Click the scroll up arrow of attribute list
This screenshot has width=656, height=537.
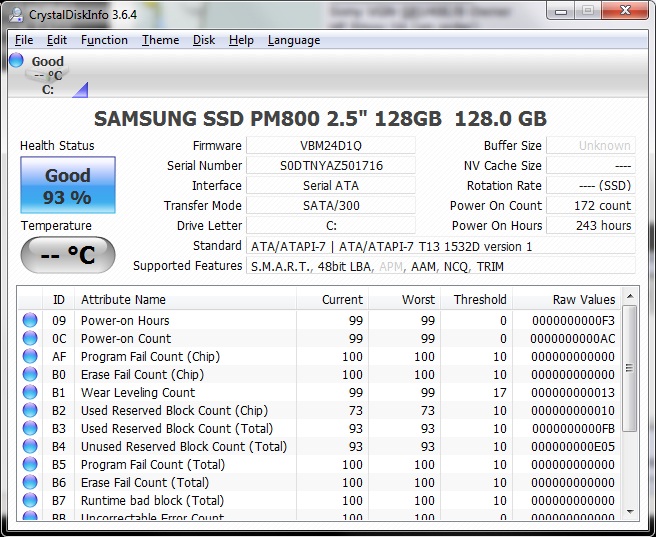pyautogui.click(x=630, y=297)
